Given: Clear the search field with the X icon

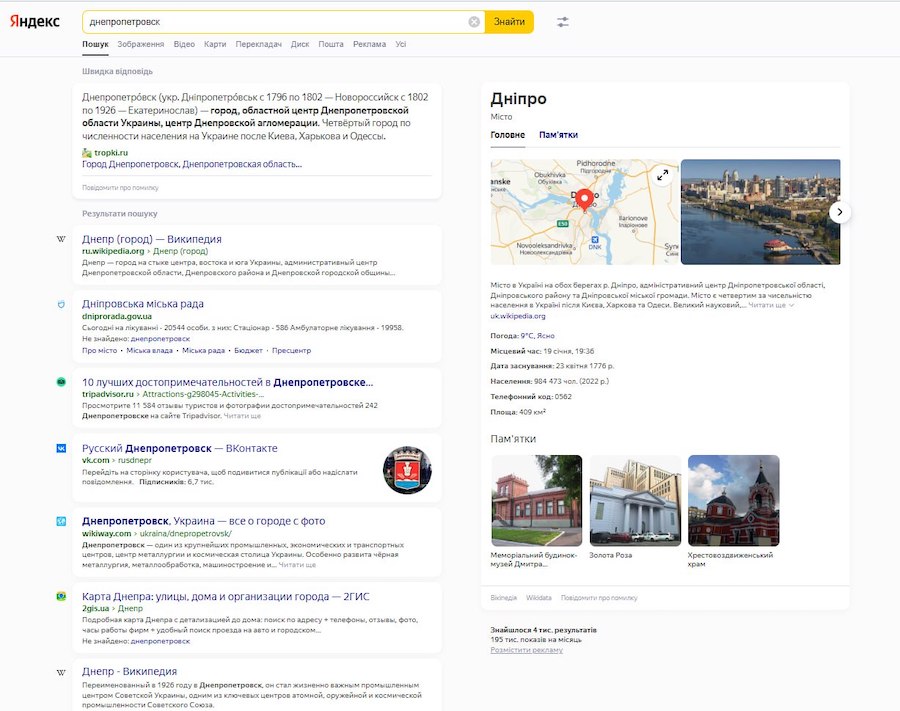Looking at the screenshot, I should pos(474,22).
